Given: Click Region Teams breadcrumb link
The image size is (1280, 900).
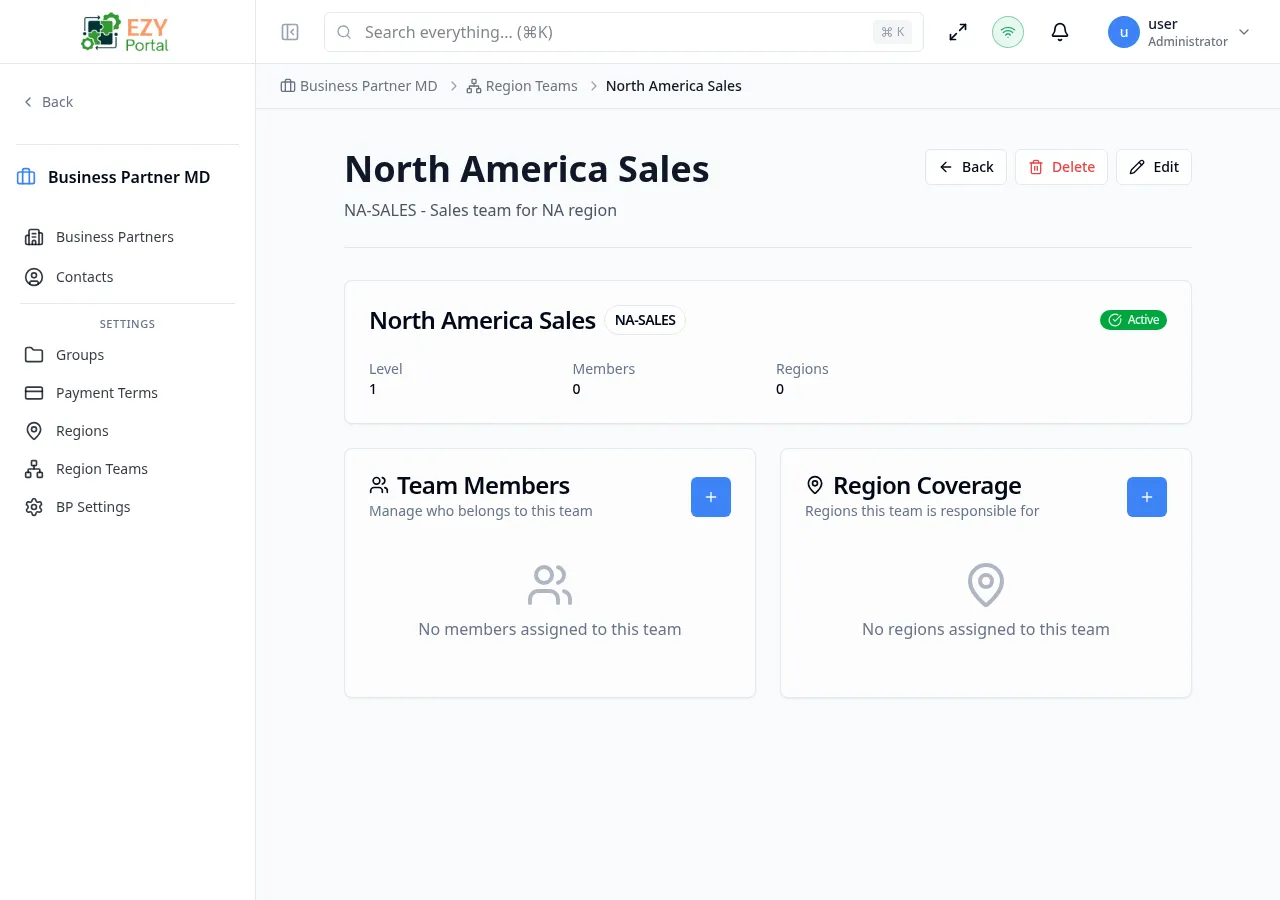Looking at the screenshot, I should pos(531,86).
